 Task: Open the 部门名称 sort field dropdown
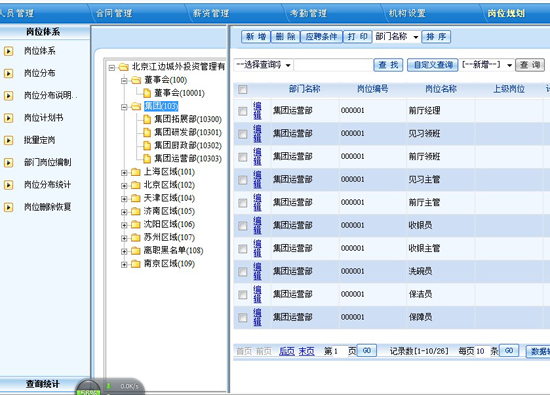(397, 37)
